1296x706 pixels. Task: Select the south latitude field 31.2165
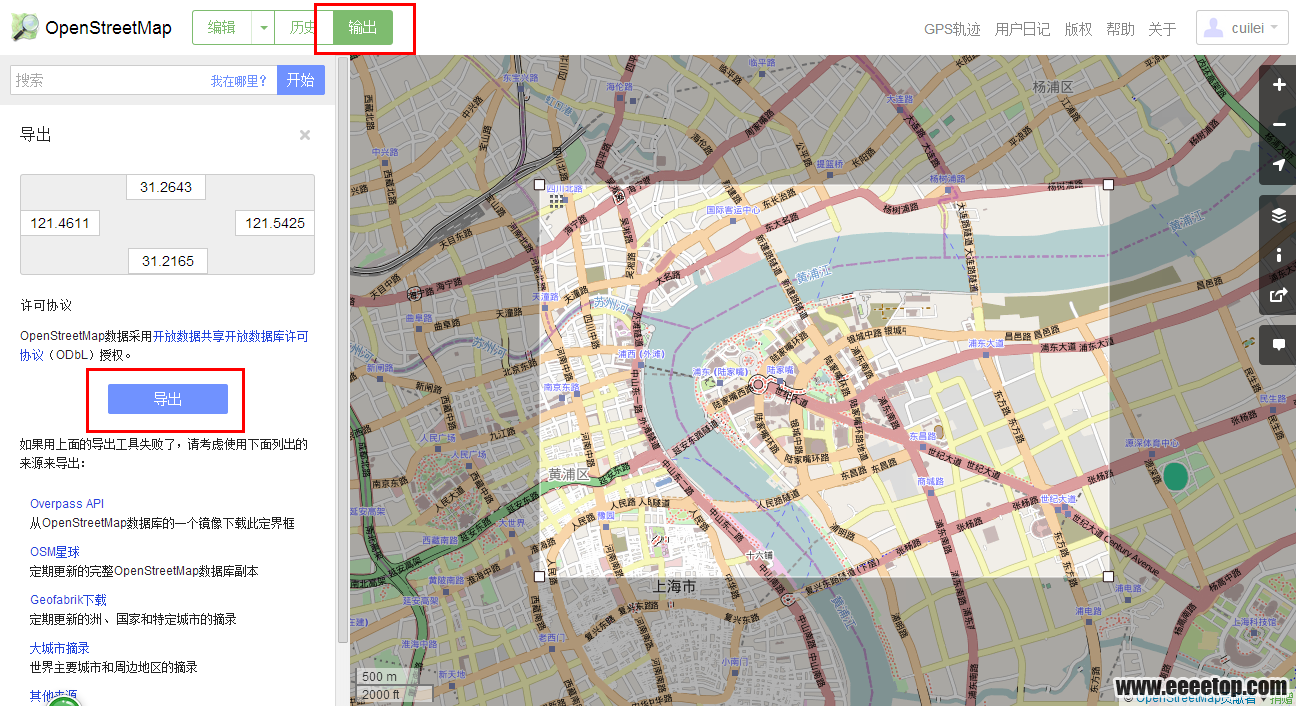pos(168,261)
